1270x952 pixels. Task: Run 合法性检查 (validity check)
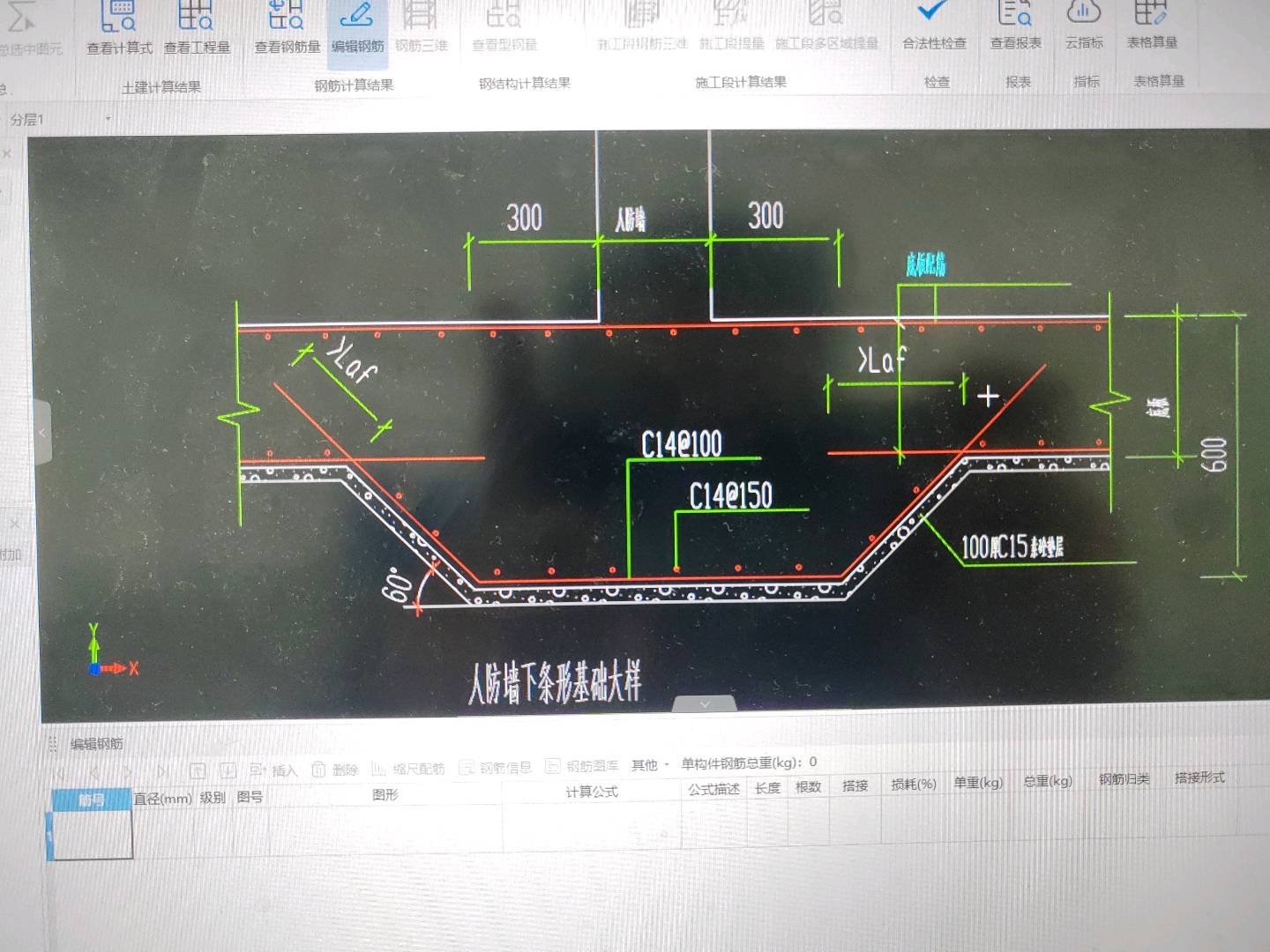(934, 26)
